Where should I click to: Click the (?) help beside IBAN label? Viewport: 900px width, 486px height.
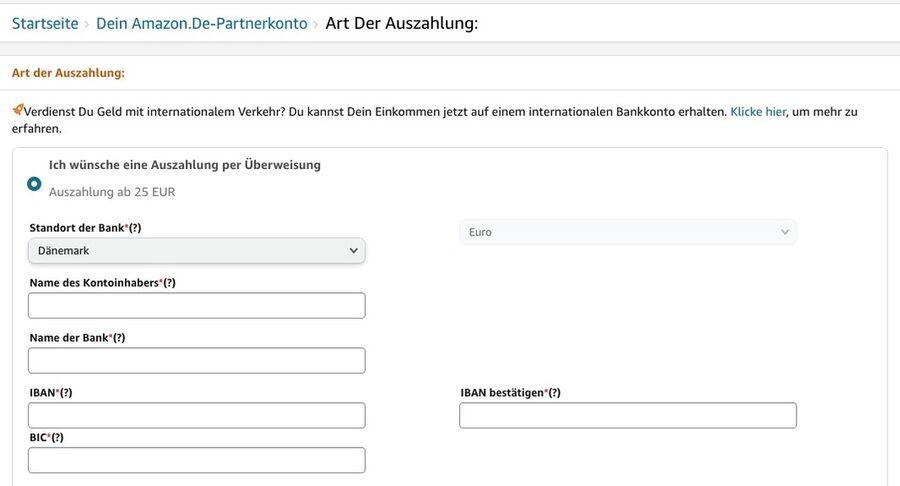(x=65, y=393)
